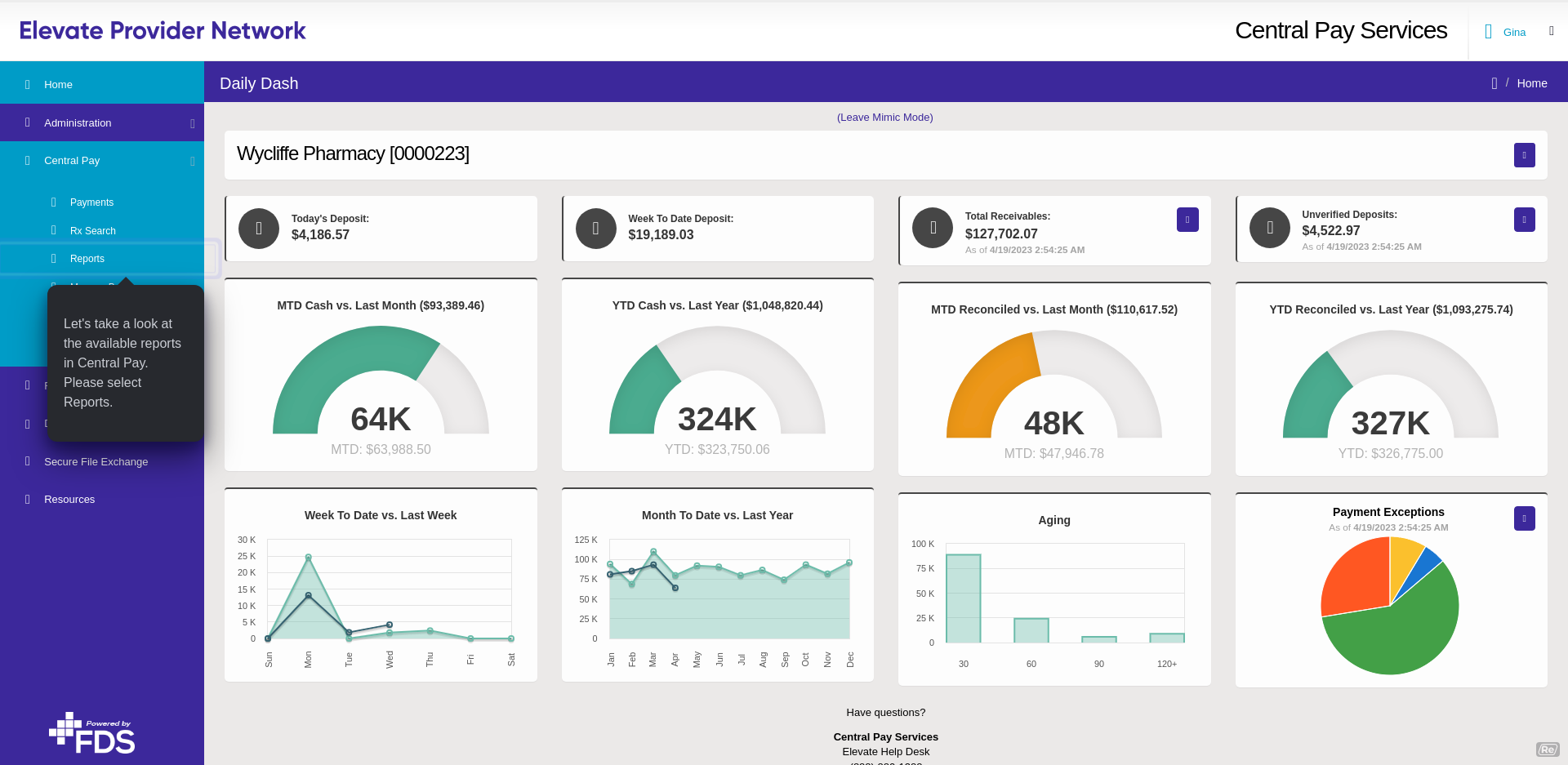Click the Resources sidebar icon
The width and height of the screenshot is (1568, 765).
point(28,499)
